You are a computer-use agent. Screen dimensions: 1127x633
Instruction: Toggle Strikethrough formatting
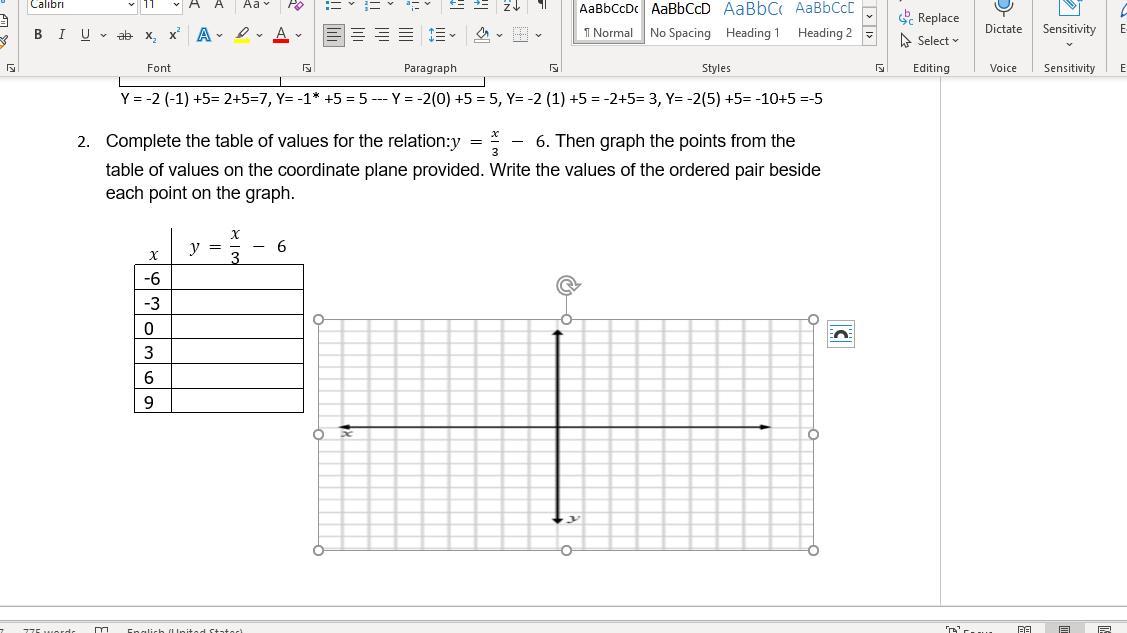coord(125,34)
